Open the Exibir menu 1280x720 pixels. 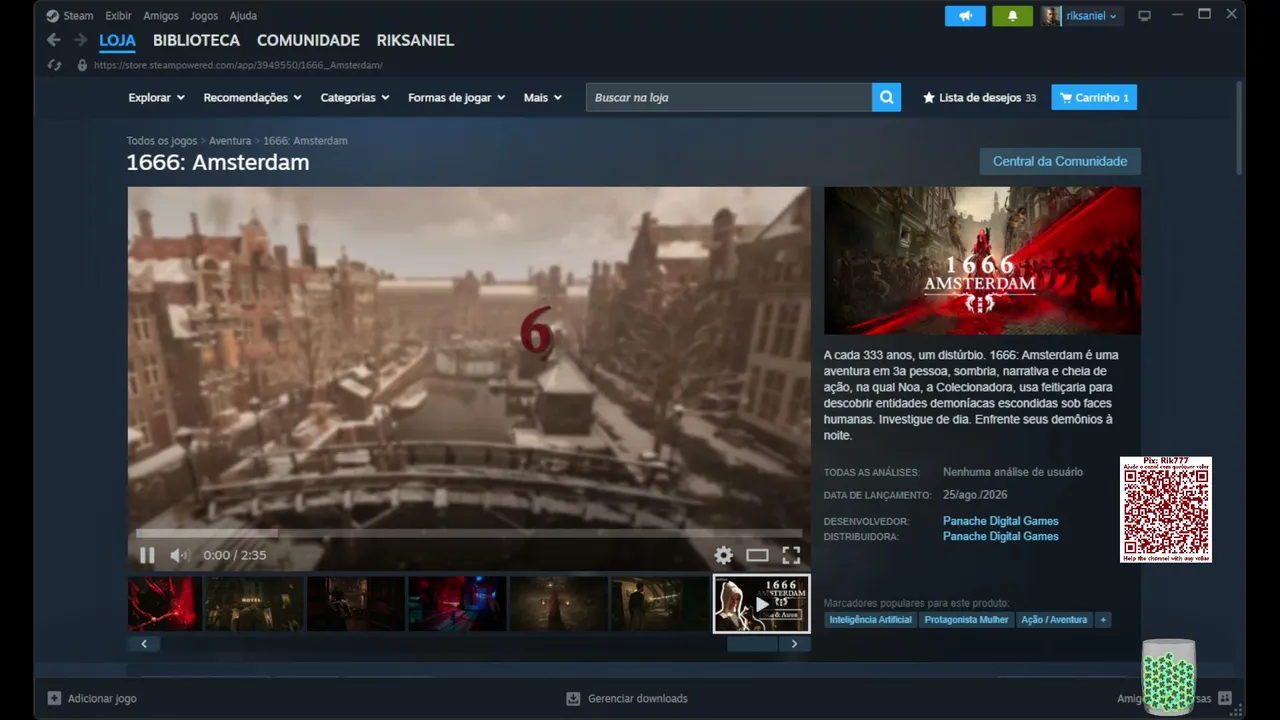118,16
